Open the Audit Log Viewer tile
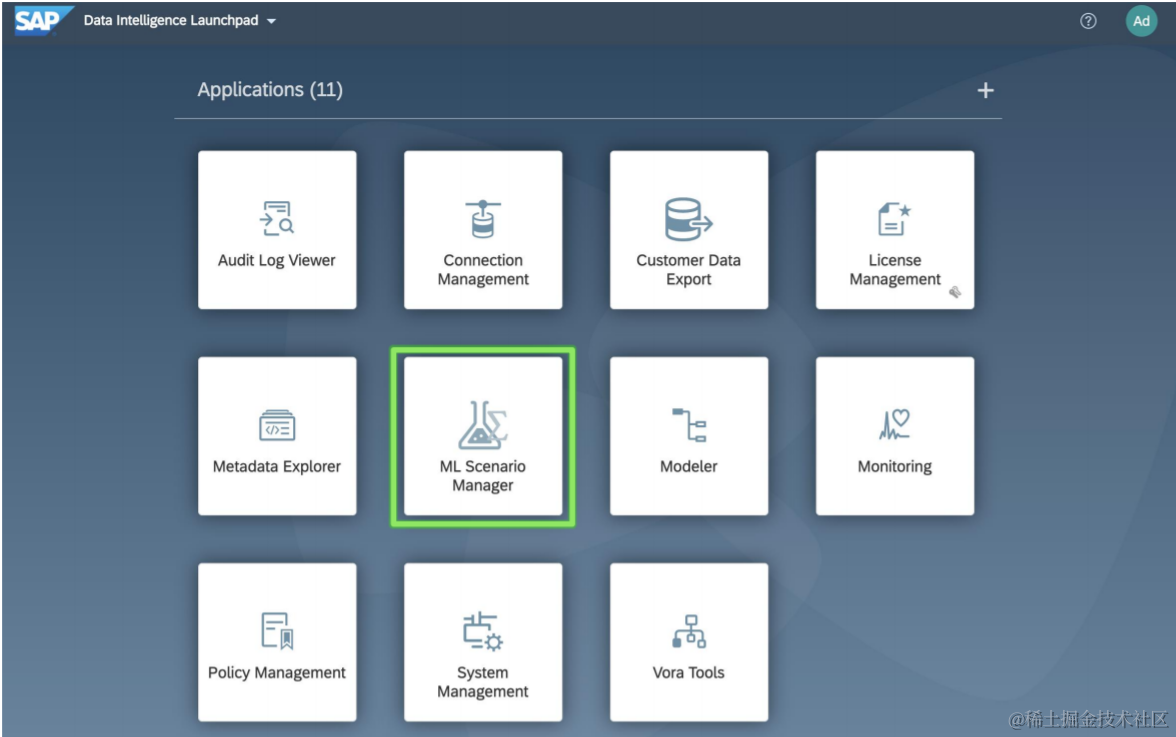Image resolution: width=1176 pixels, height=737 pixels. click(277, 230)
